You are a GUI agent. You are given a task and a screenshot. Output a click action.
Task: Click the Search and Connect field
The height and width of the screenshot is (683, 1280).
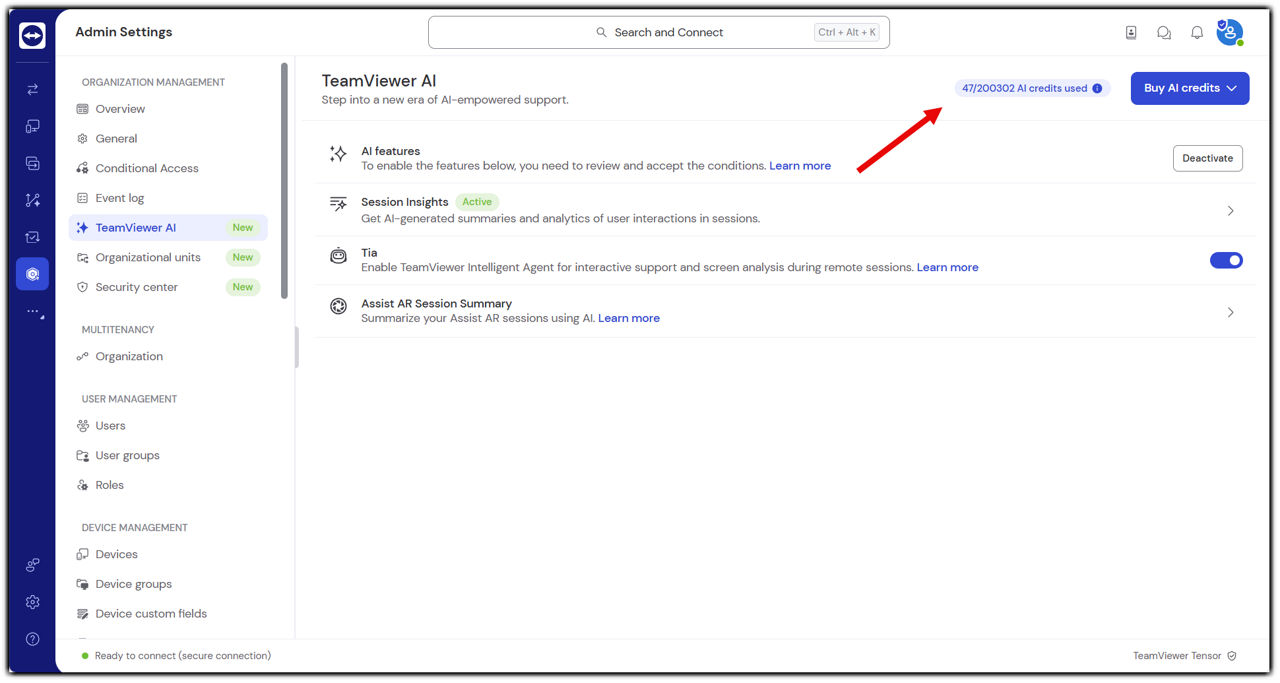[658, 32]
